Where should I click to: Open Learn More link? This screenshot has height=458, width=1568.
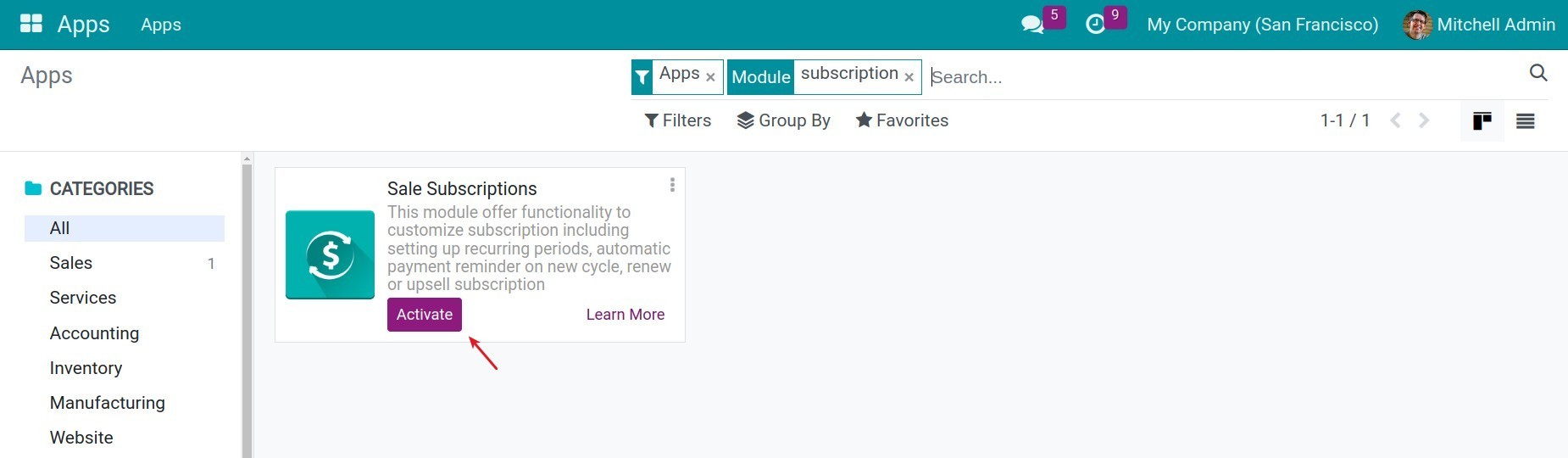(625, 315)
